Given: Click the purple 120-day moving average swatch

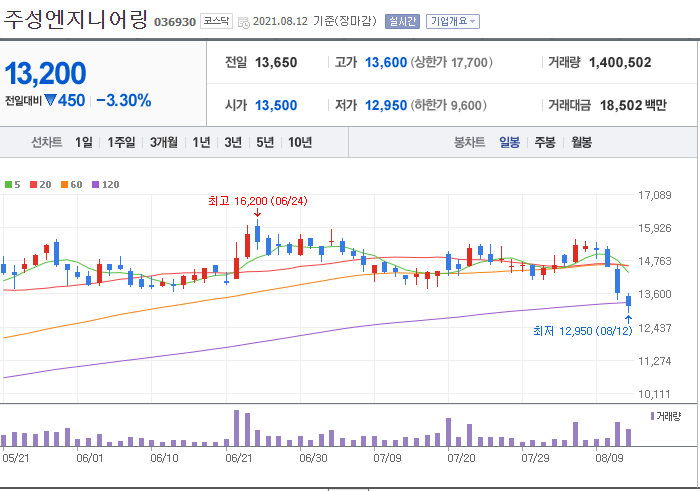Looking at the screenshot, I should (x=96, y=184).
